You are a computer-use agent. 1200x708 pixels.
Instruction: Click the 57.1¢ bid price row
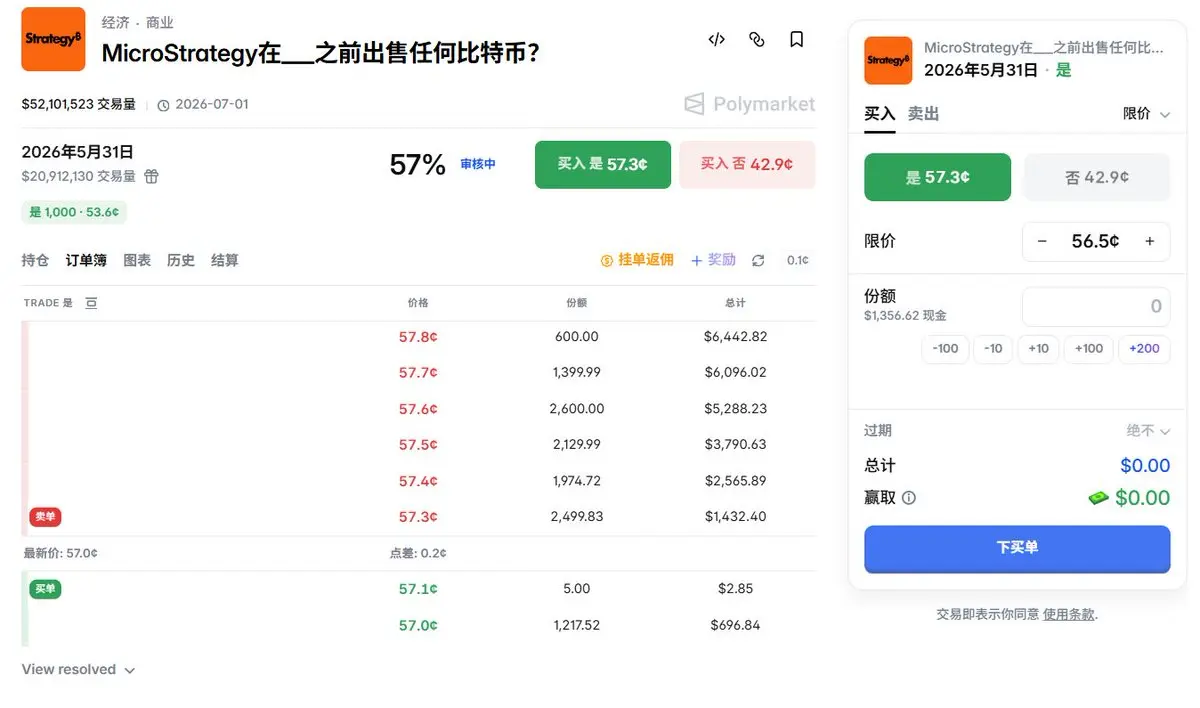[418, 589]
